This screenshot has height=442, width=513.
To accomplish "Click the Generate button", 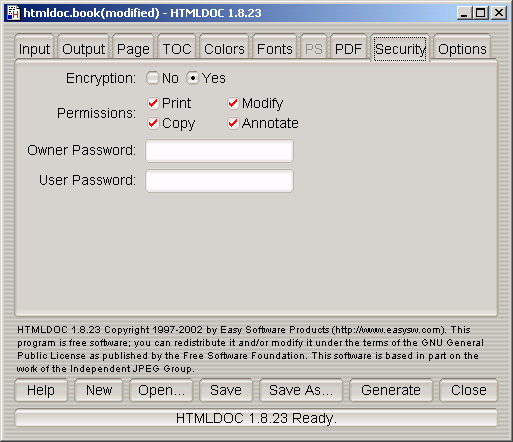I will pos(391,390).
